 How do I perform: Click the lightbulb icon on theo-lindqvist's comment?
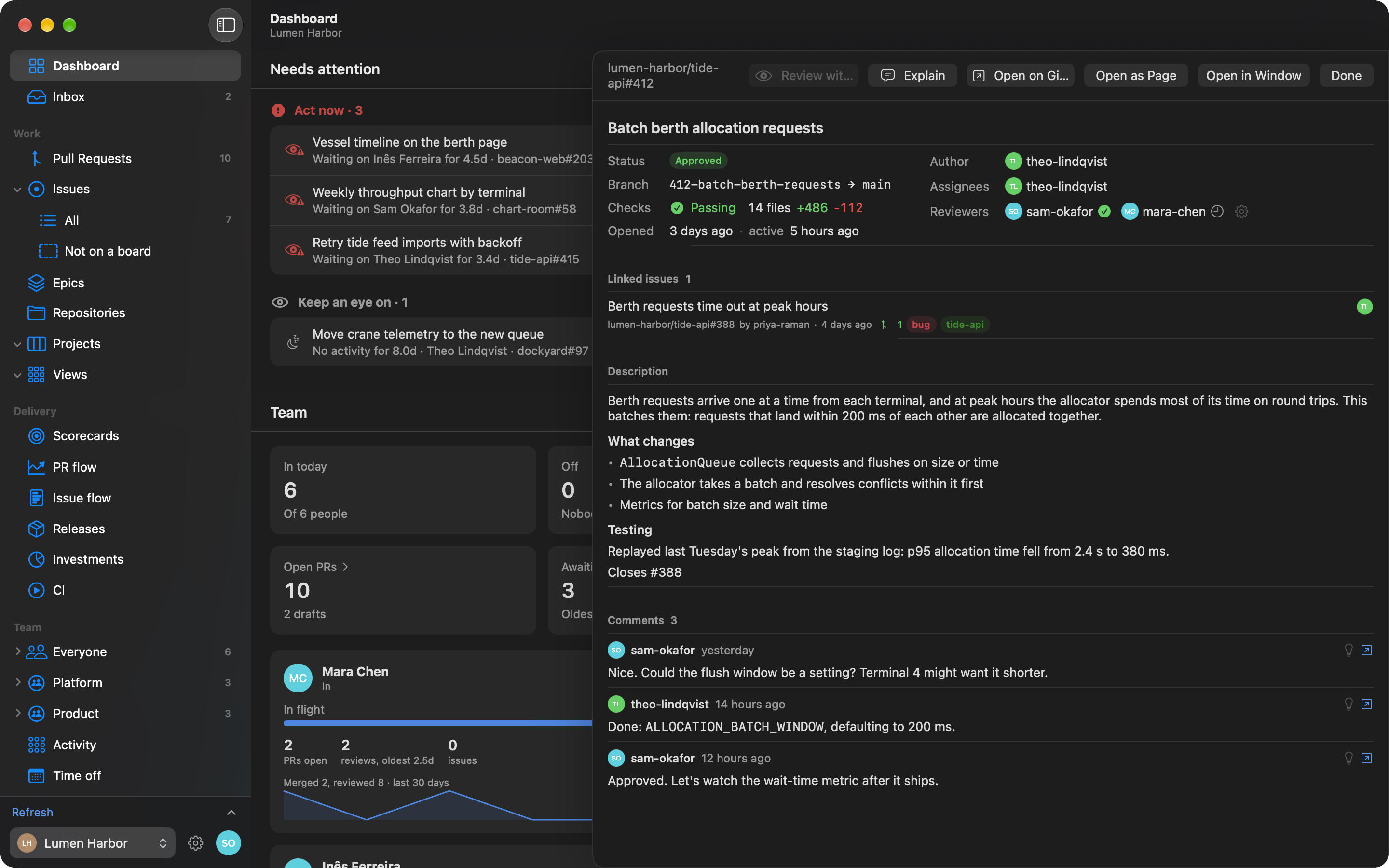(1349, 704)
